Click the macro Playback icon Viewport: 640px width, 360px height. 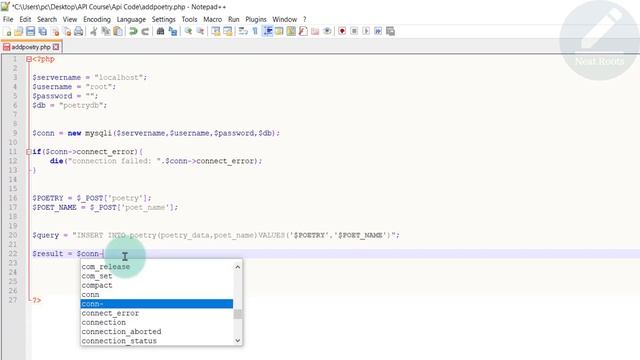click(x=366, y=31)
